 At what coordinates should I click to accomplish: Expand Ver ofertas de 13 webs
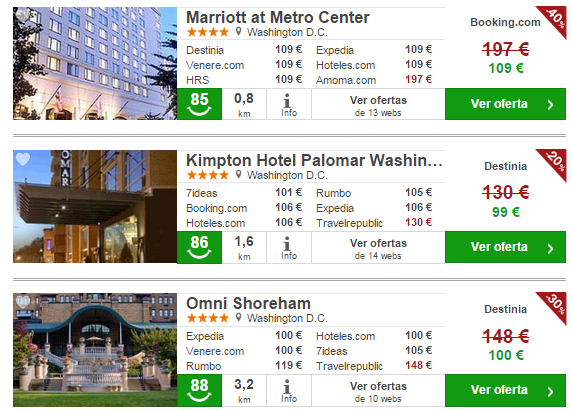click(x=378, y=105)
